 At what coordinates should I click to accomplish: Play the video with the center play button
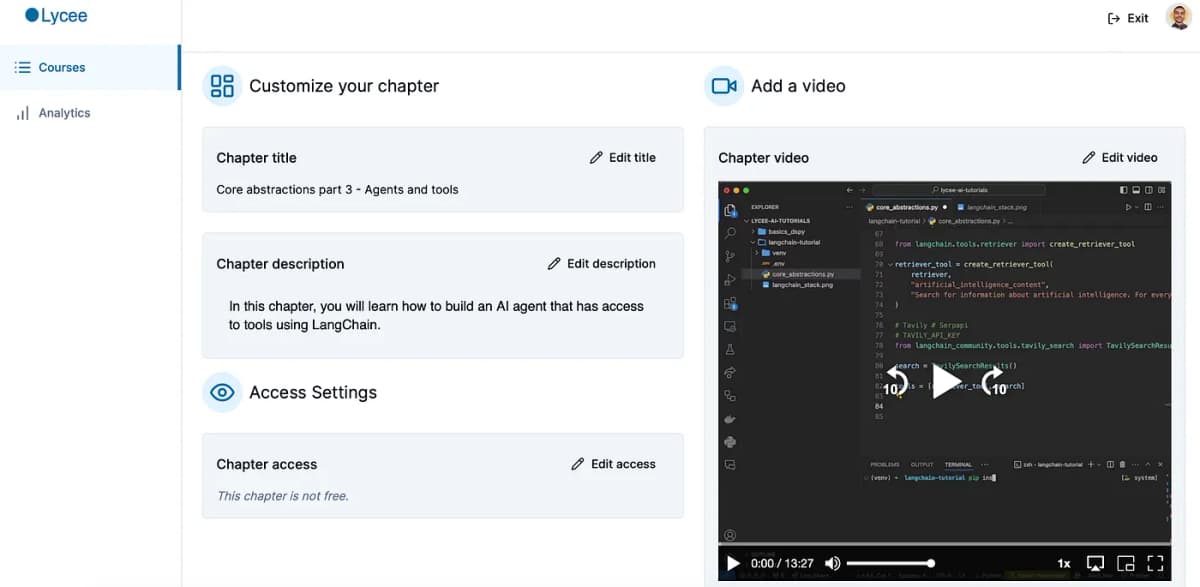point(945,381)
